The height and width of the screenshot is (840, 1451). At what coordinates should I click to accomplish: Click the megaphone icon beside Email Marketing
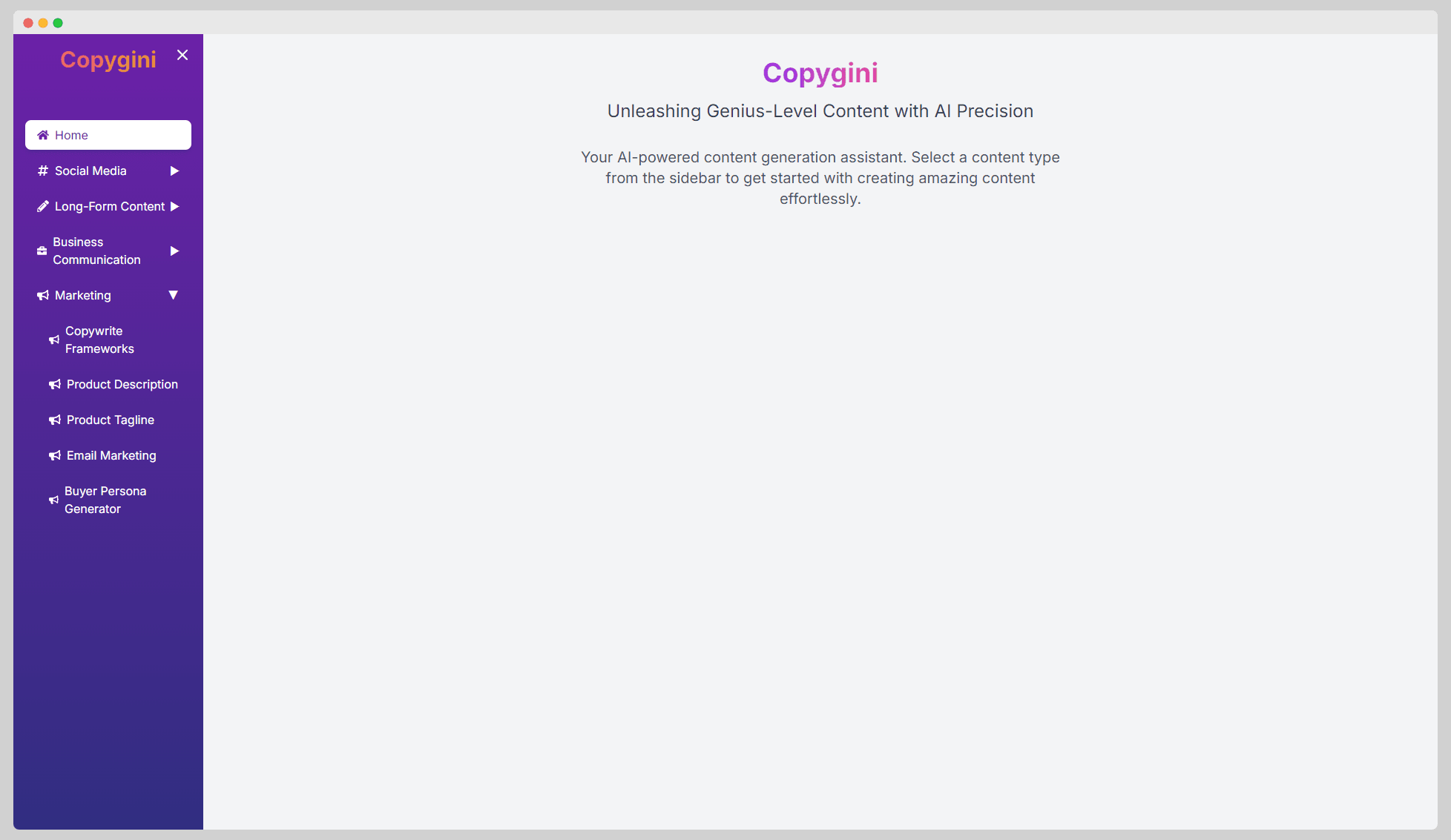(x=55, y=455)
